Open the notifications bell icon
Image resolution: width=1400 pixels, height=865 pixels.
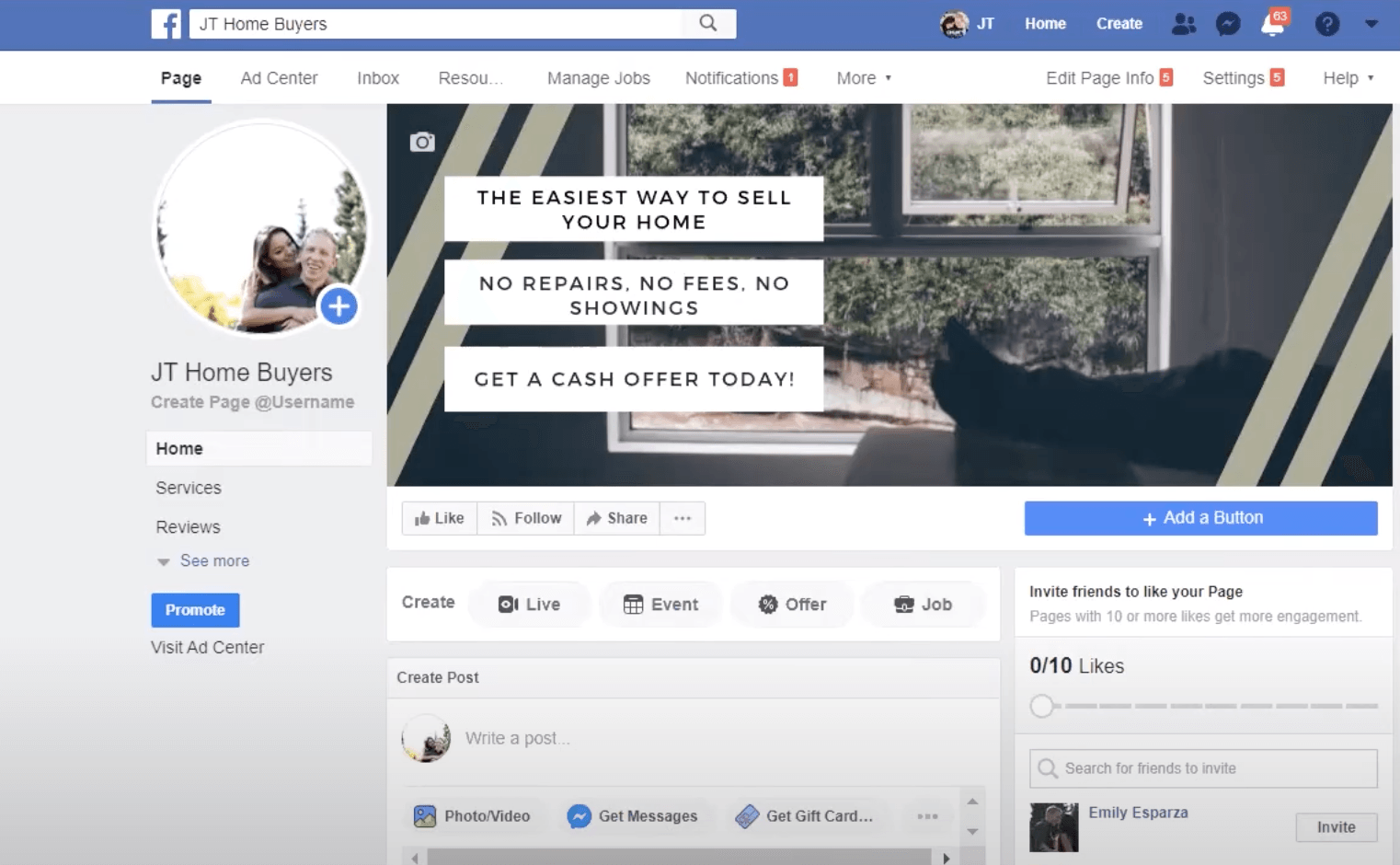click(x=1273, y=24)
